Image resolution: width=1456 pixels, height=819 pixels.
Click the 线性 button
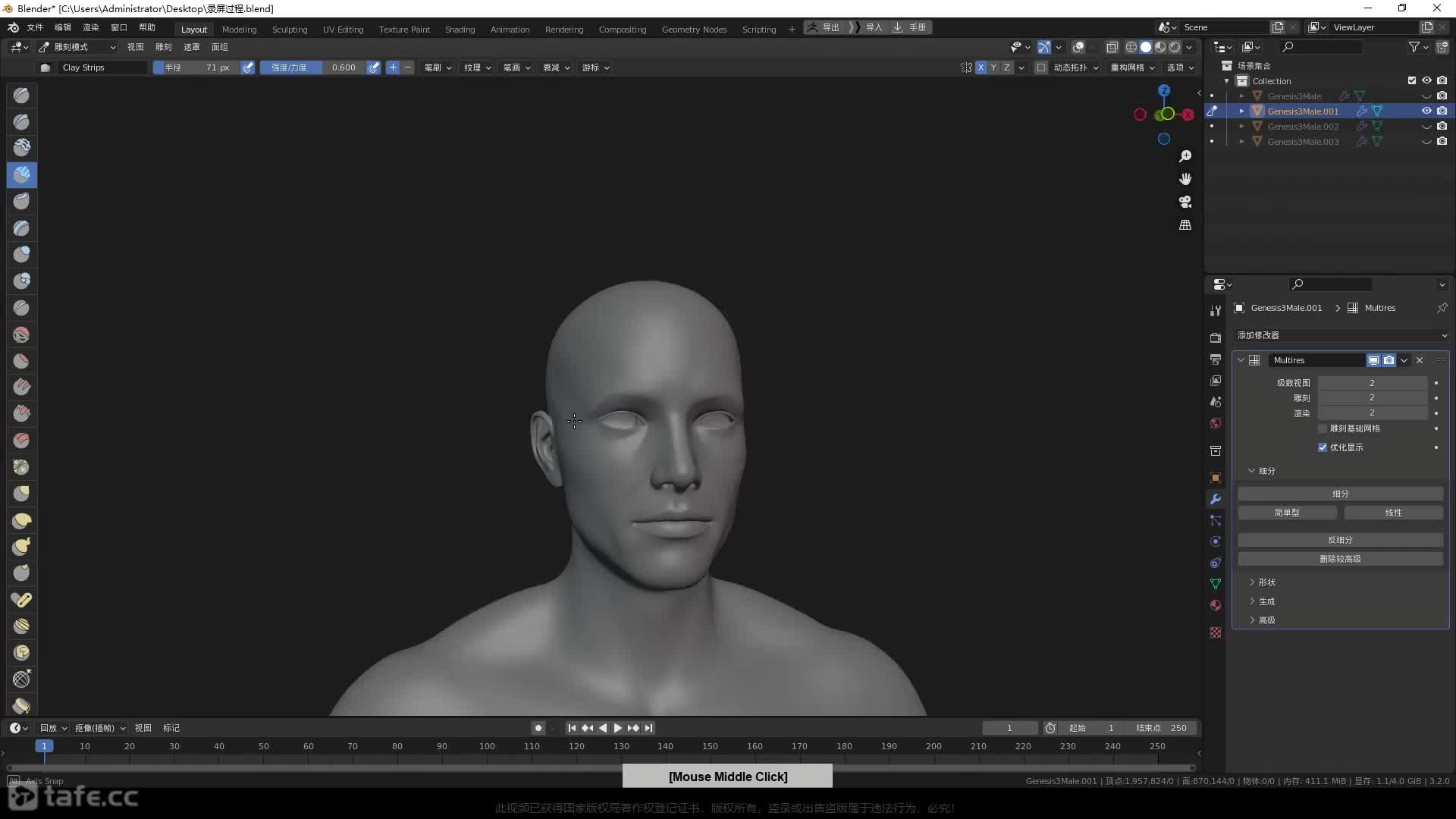pyautogui.click(x=1393, y=513)
